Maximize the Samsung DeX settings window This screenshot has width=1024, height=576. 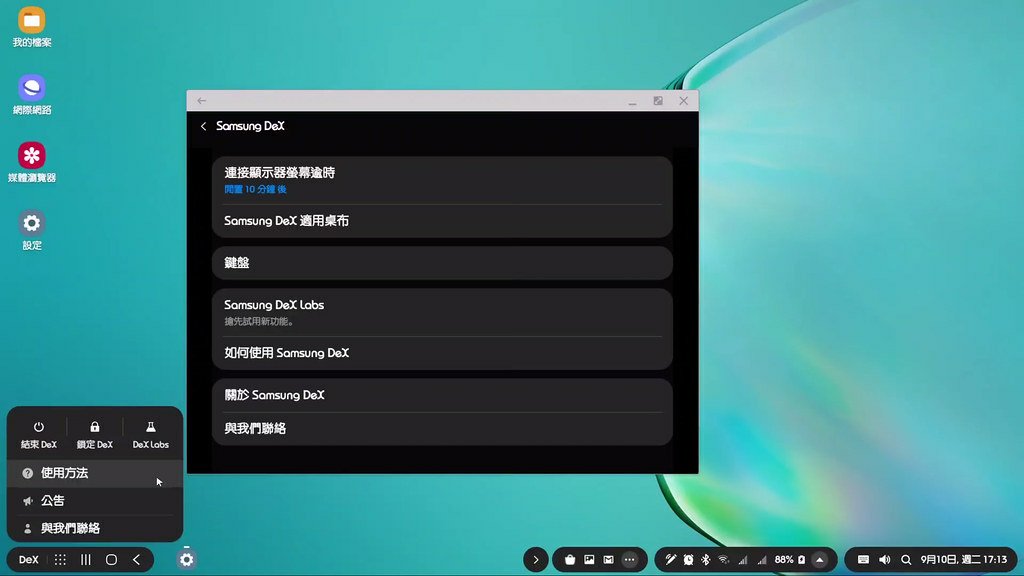click(658, 101)
